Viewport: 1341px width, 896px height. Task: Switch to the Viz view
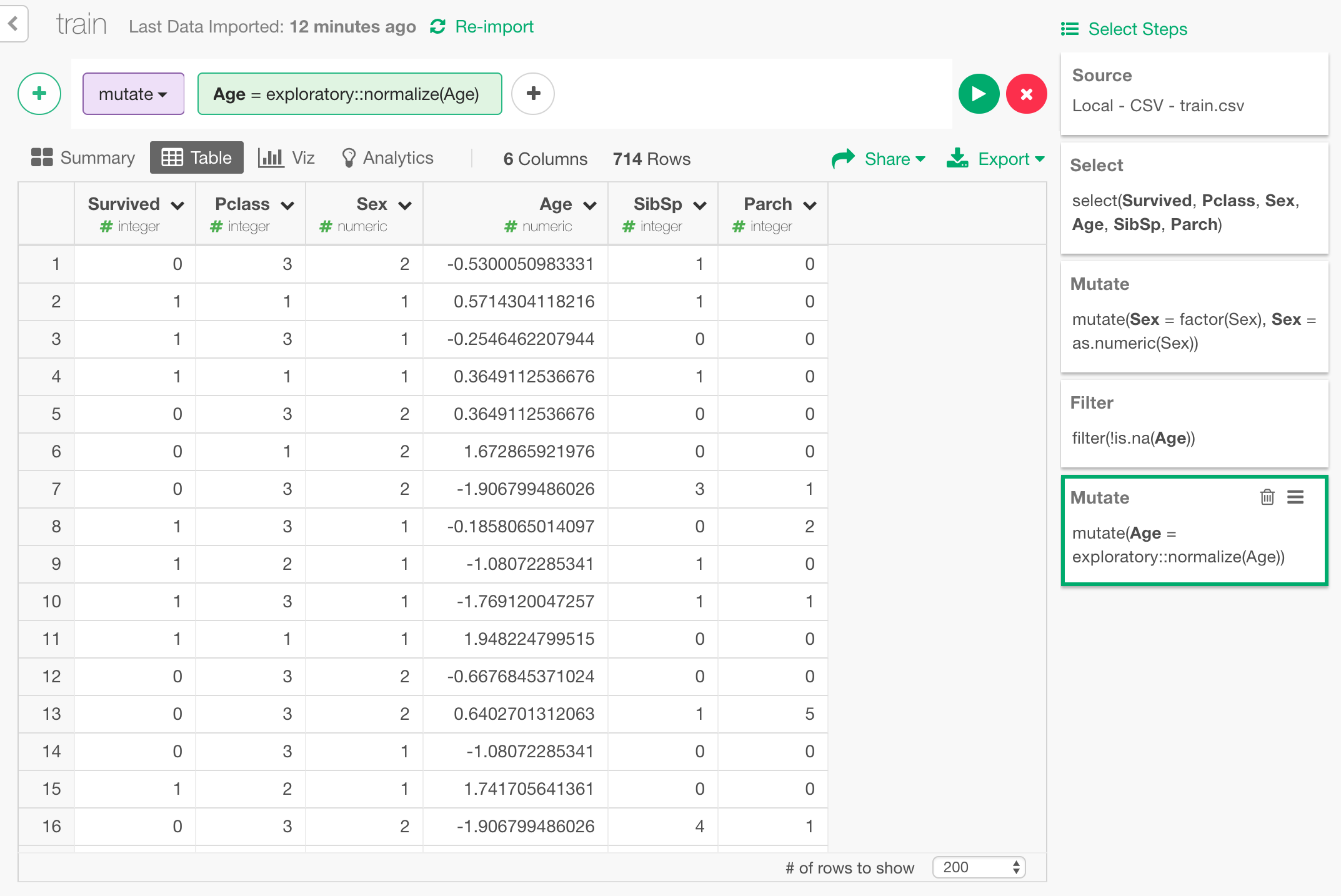click(286, 157)
